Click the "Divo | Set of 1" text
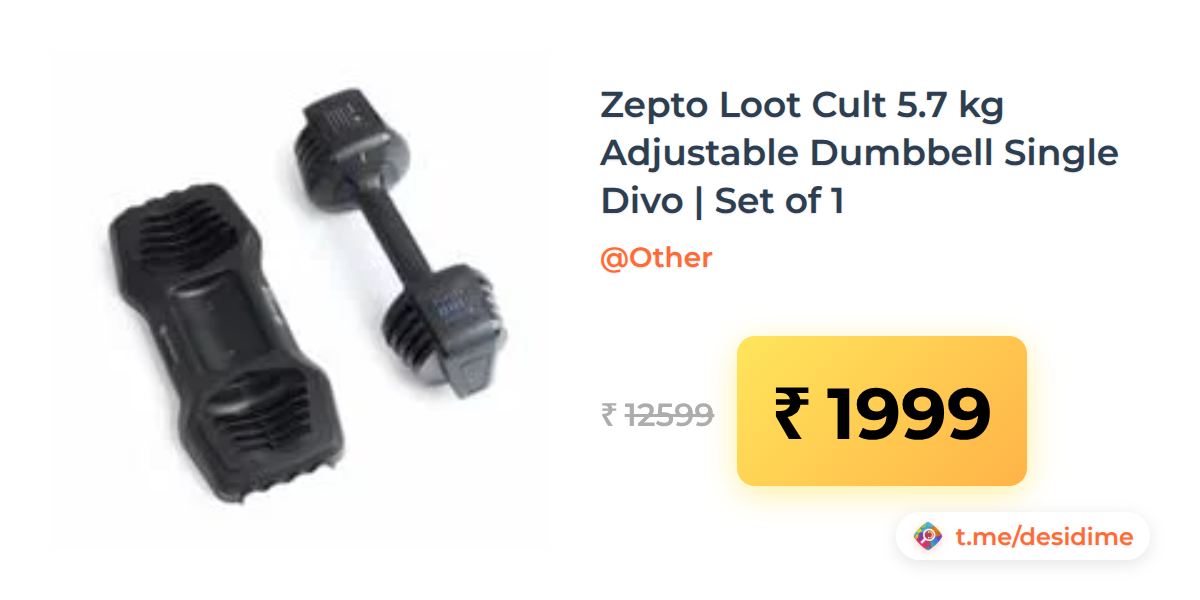 (722, 201)
